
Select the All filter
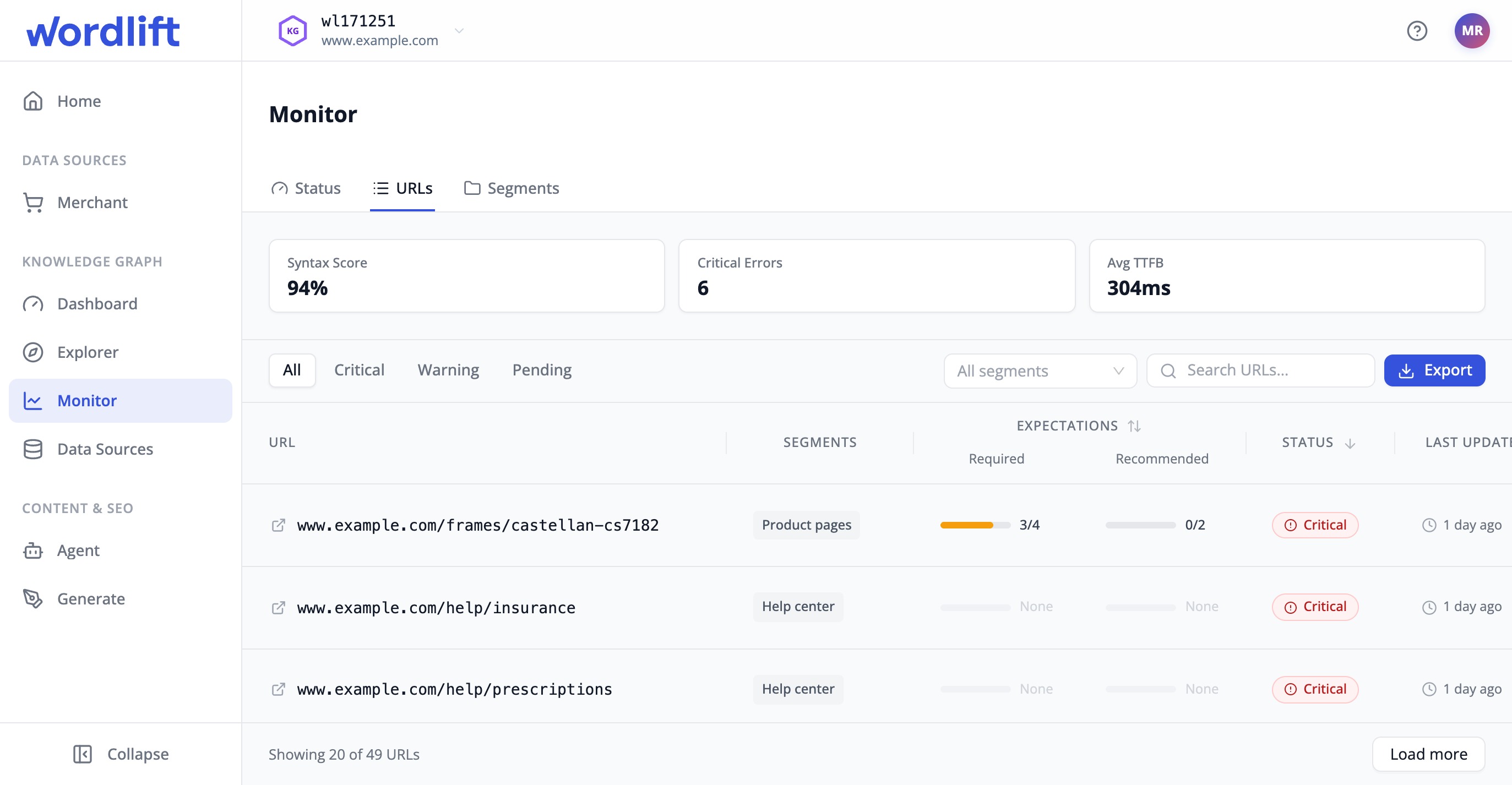[292, 370]
